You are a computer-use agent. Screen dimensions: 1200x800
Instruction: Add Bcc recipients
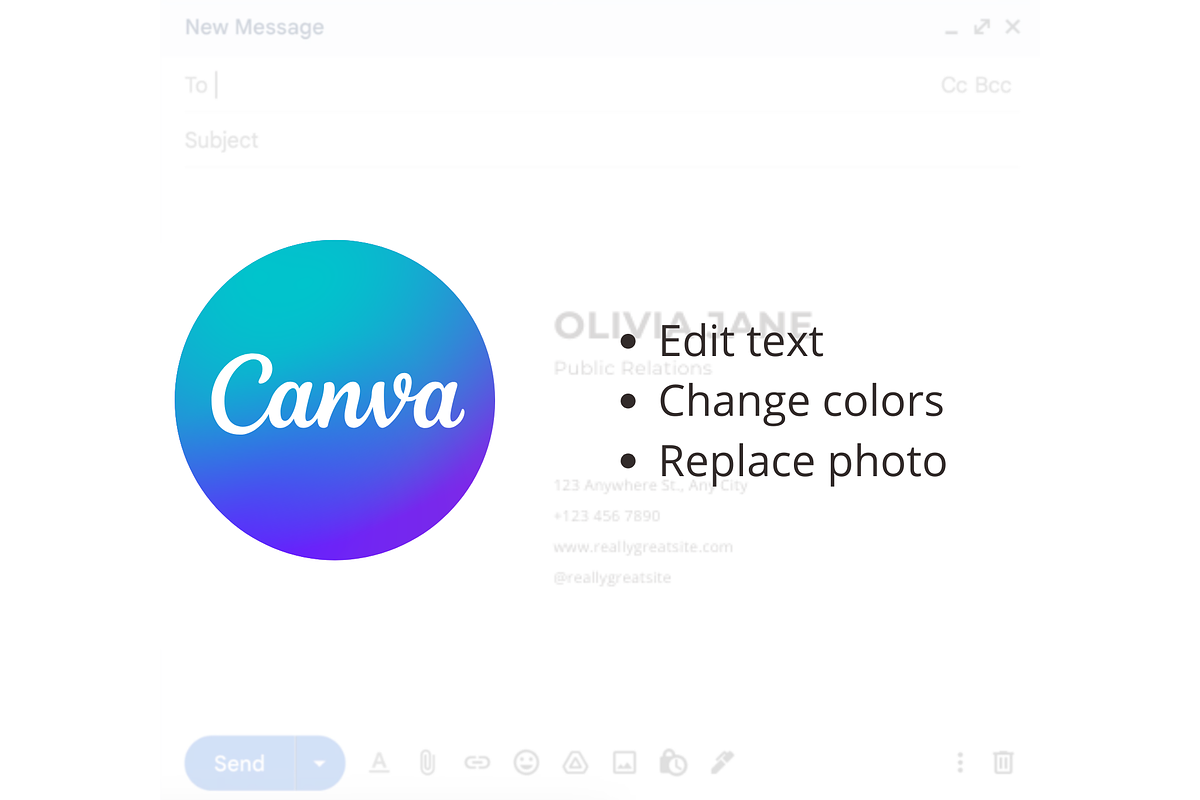(x=993, y=86)
